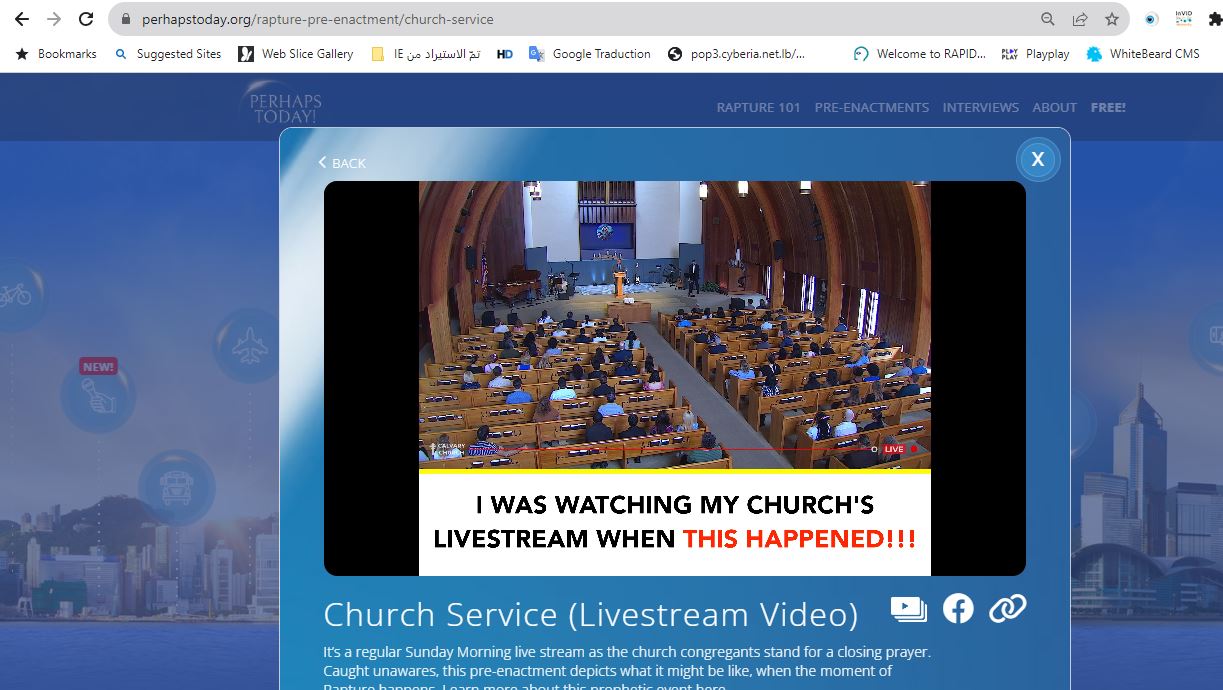Click the address bar URL field
Screen dimensions: 1223x690
click(580, 19)
